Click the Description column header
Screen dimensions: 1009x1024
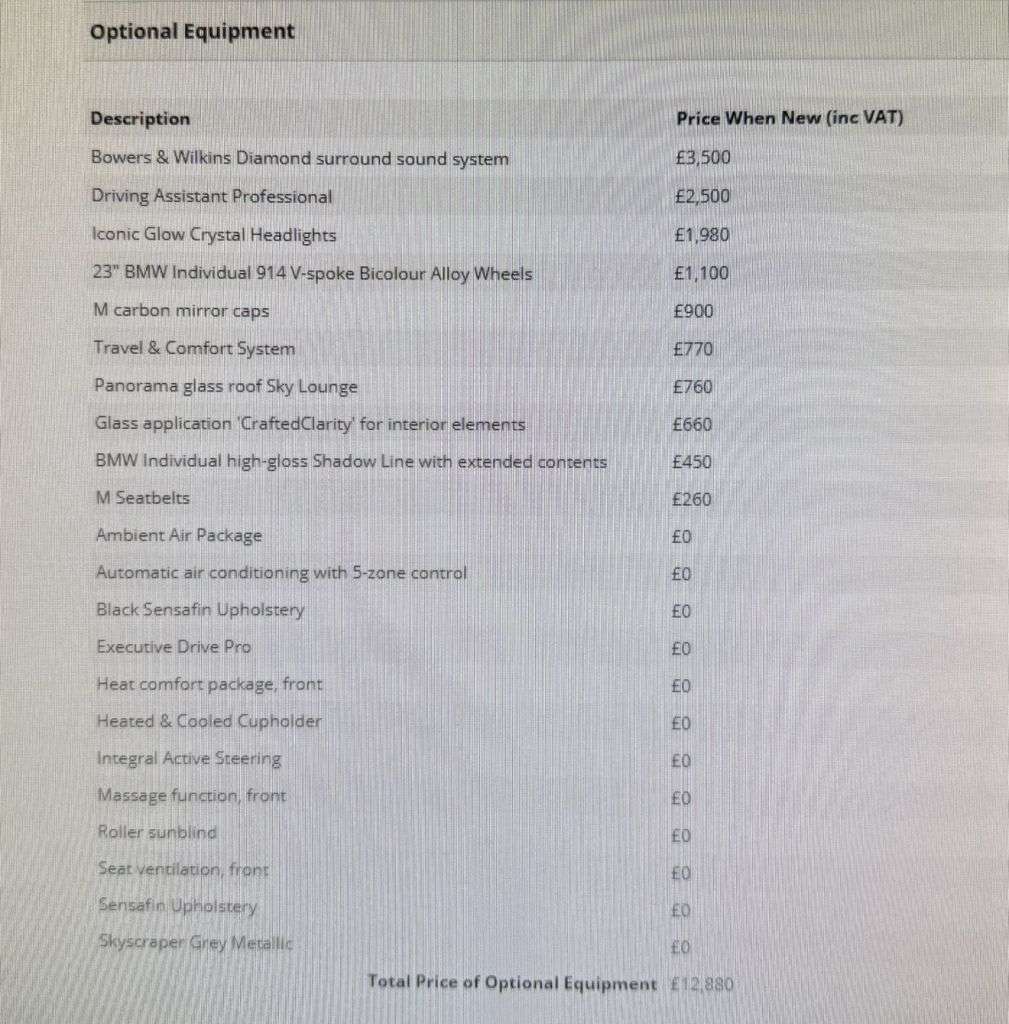click(140, 119)
